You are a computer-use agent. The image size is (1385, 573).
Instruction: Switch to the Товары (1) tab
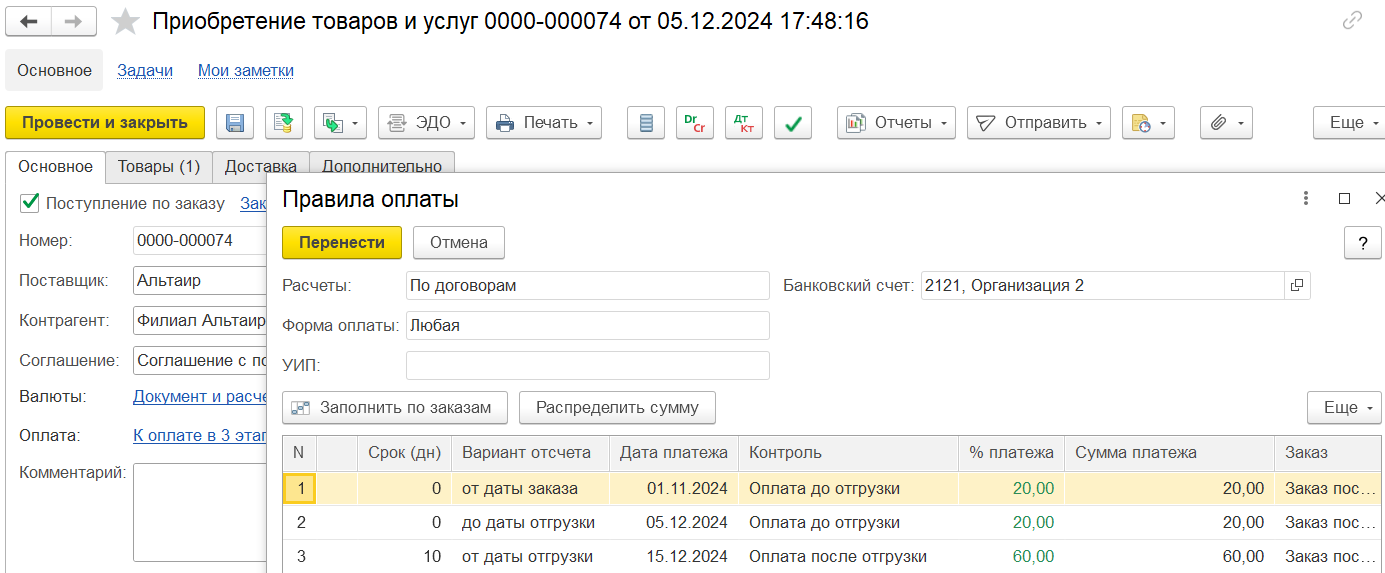(x=159, y=166)
